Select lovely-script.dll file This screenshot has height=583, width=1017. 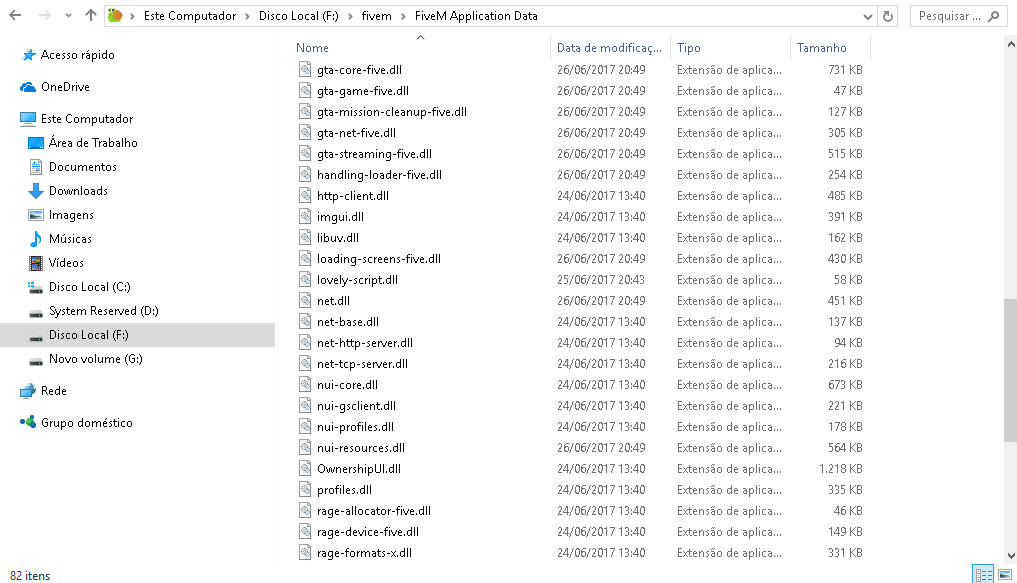[x=357, y=280]
